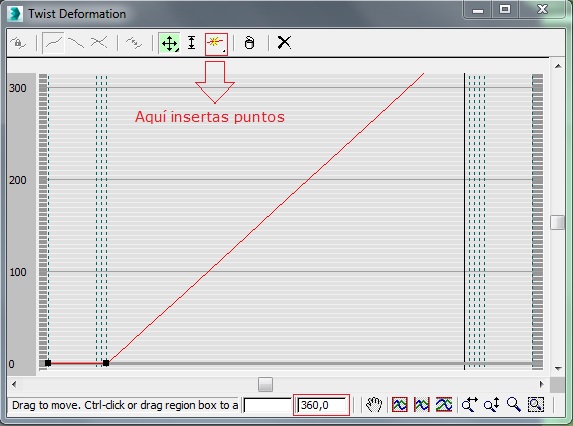Select the Display Y Axis curve button
Viewport: 573px width, 426px height.
coord(76,43)
